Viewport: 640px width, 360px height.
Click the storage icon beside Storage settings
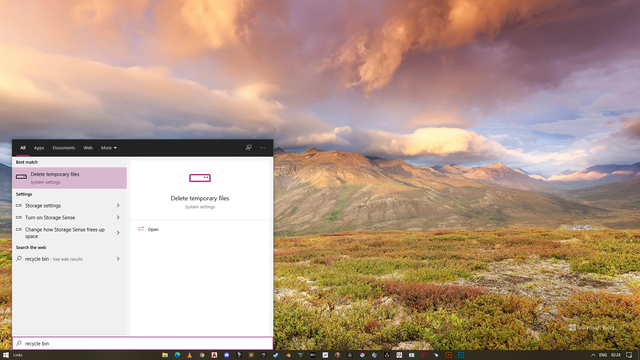point(19,205)
